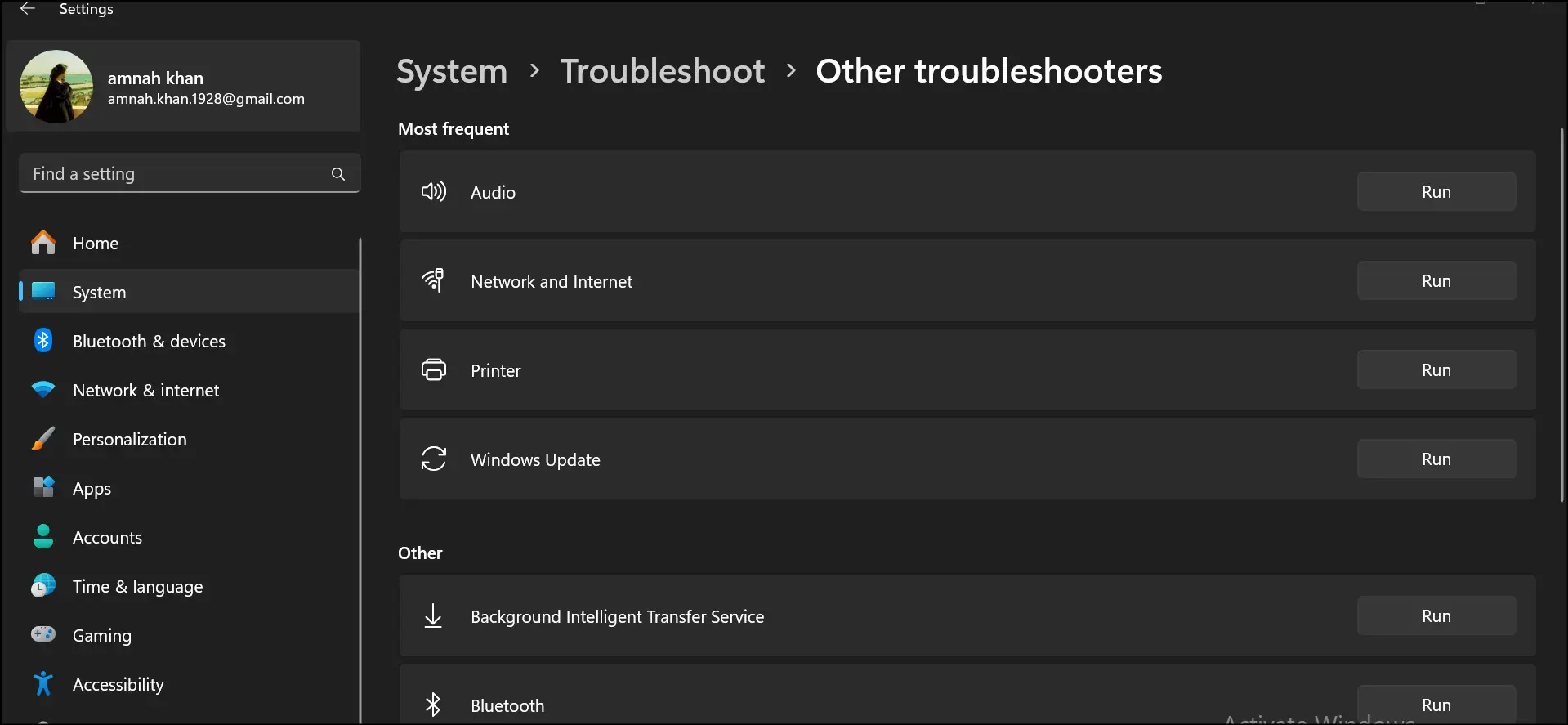Click the Bluetooth troubleshooter icon

point(434,705)
